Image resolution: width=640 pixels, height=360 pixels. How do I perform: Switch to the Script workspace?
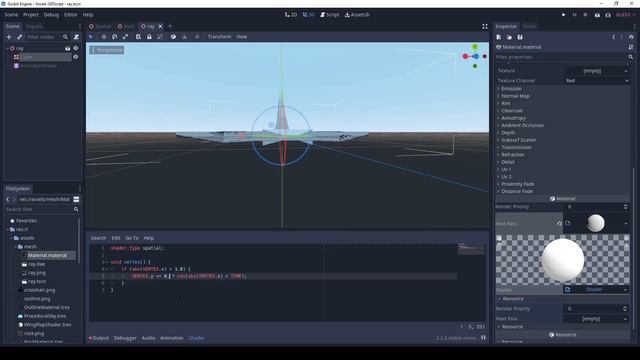click(x=329, y=15)
